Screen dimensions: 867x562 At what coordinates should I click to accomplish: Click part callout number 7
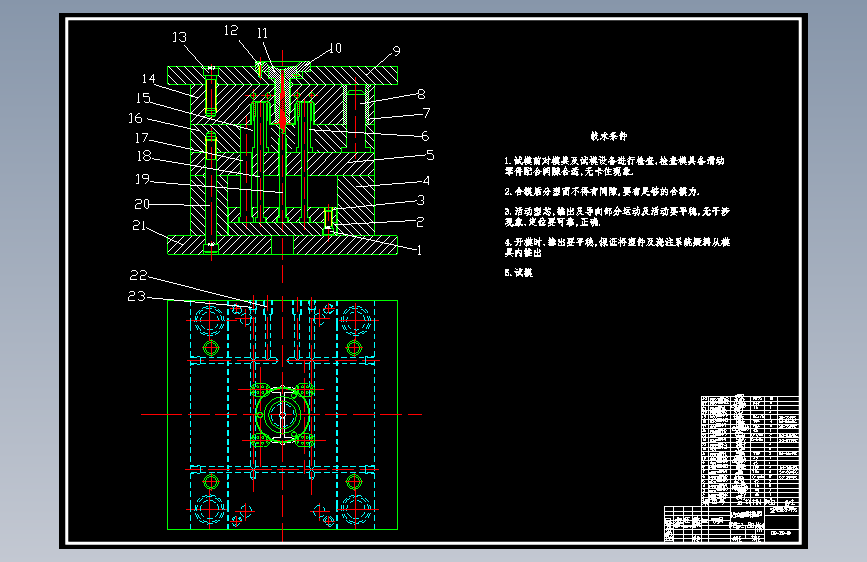[426, 113]
